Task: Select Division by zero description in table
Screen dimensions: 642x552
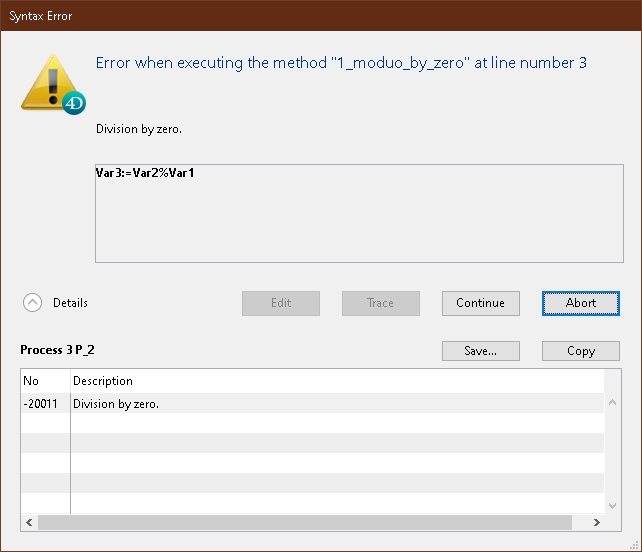Action: (x=116, y=404)
